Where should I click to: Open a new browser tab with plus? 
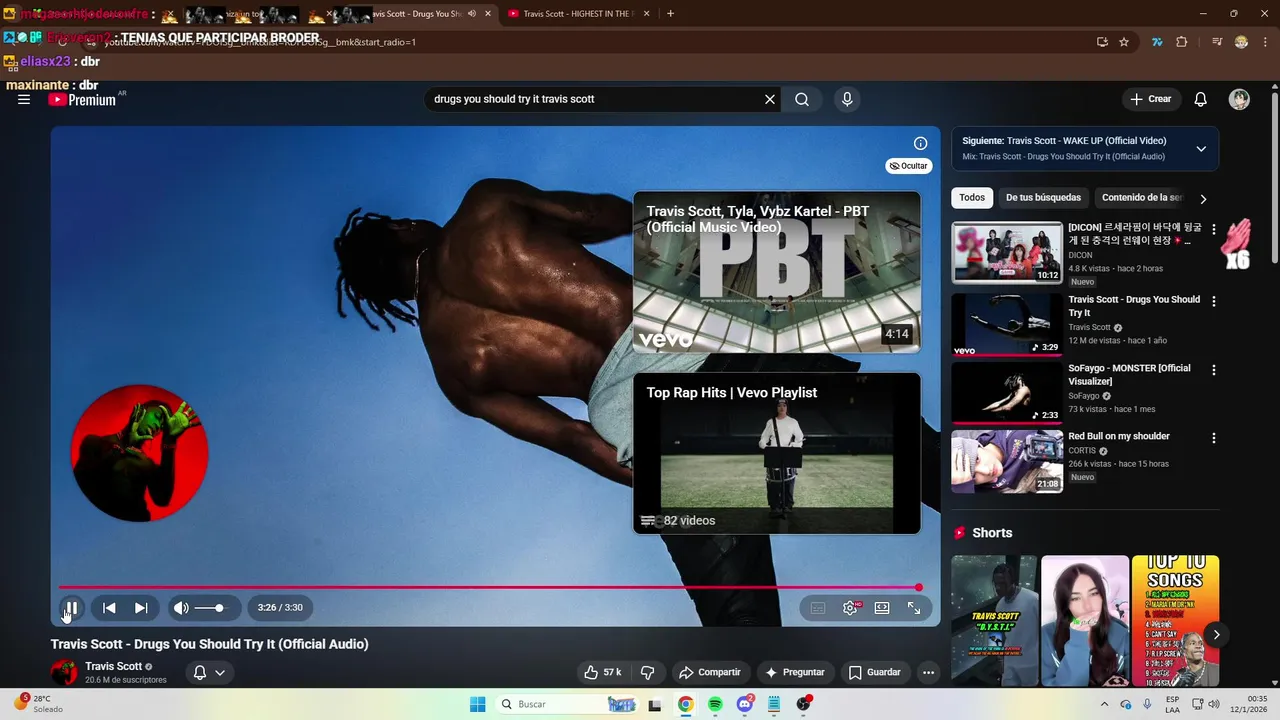pos(670,14)
